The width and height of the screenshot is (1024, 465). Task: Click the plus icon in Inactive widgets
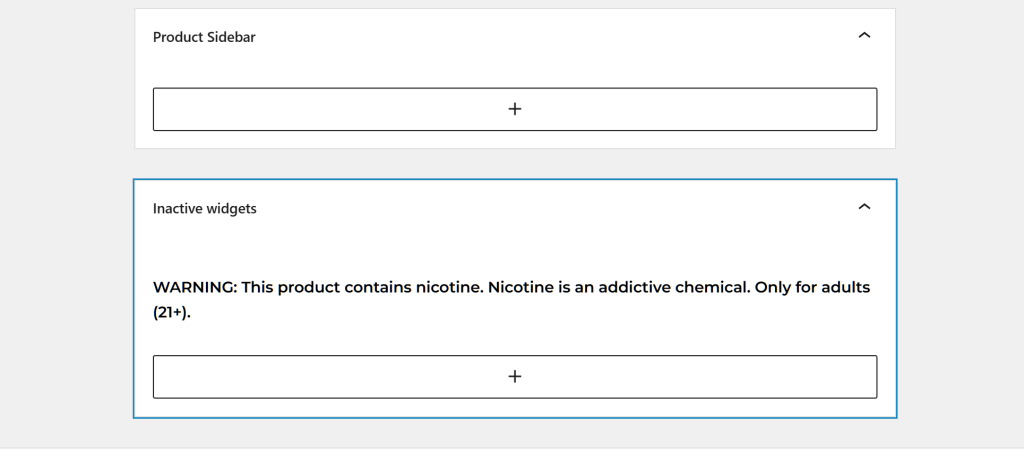tap(515, 376)
